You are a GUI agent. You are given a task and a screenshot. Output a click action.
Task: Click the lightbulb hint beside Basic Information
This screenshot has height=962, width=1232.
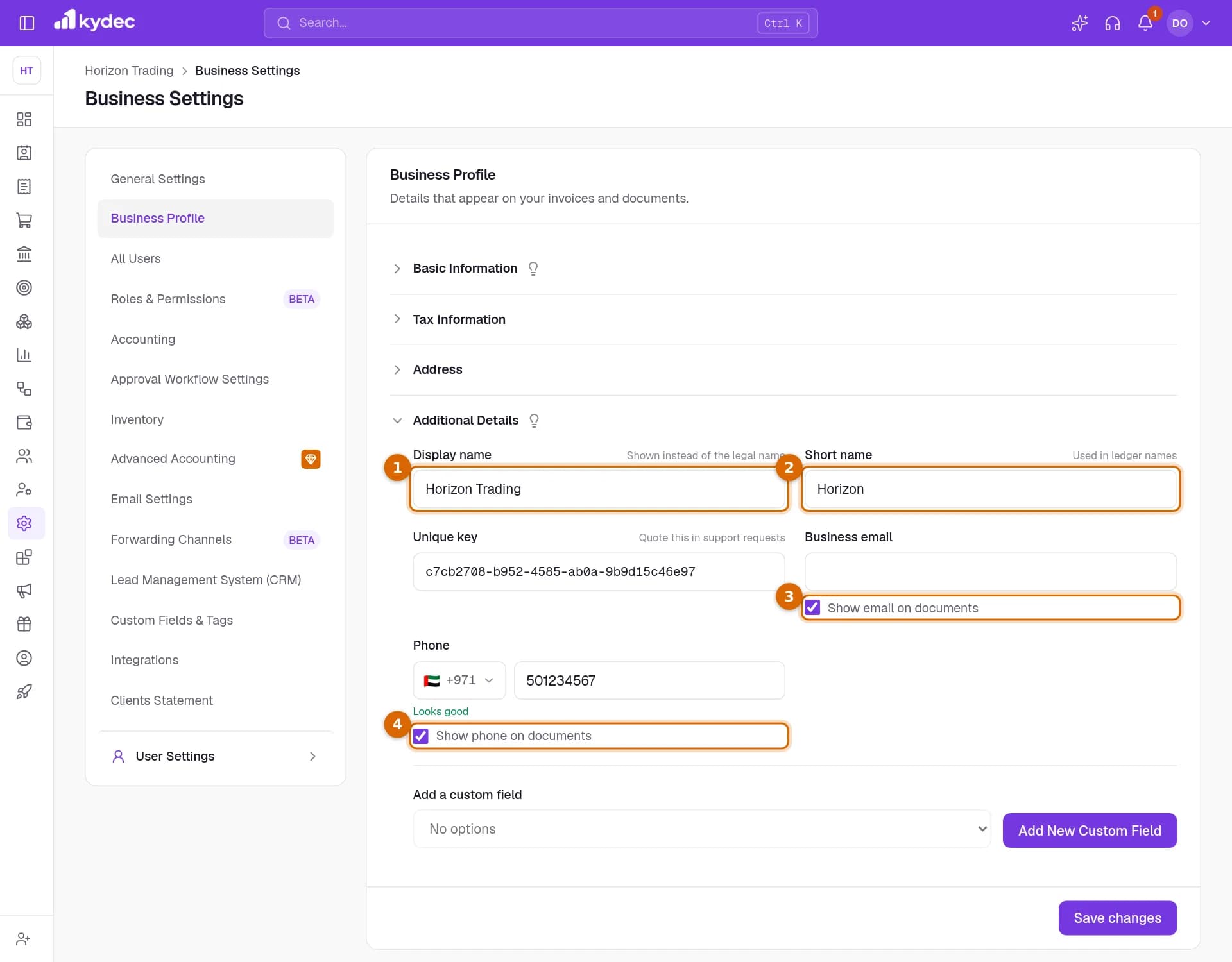pyautogui.click(x=533, y=269)
